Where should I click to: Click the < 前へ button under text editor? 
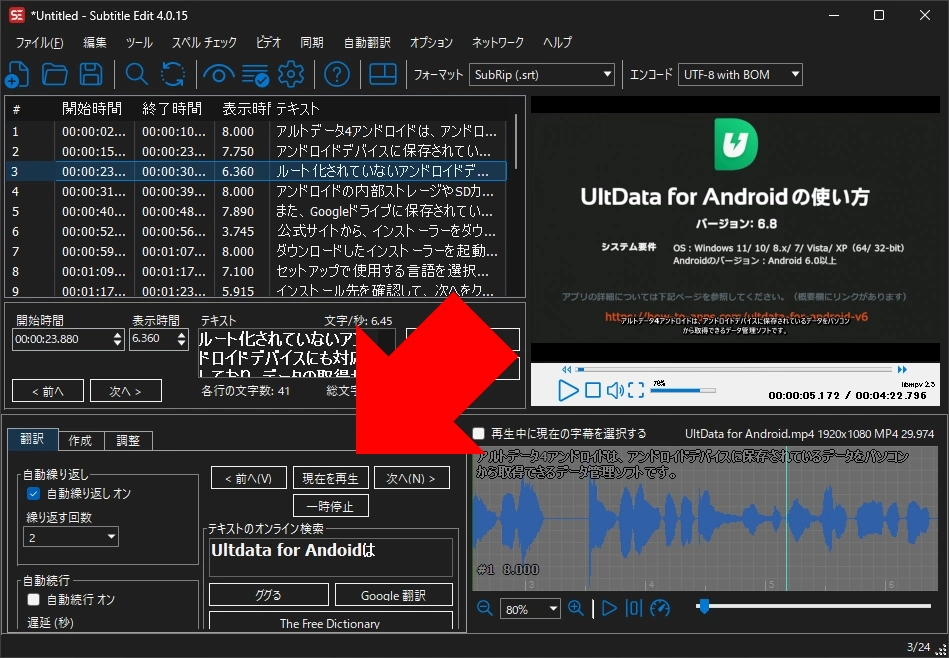(48, 391)
